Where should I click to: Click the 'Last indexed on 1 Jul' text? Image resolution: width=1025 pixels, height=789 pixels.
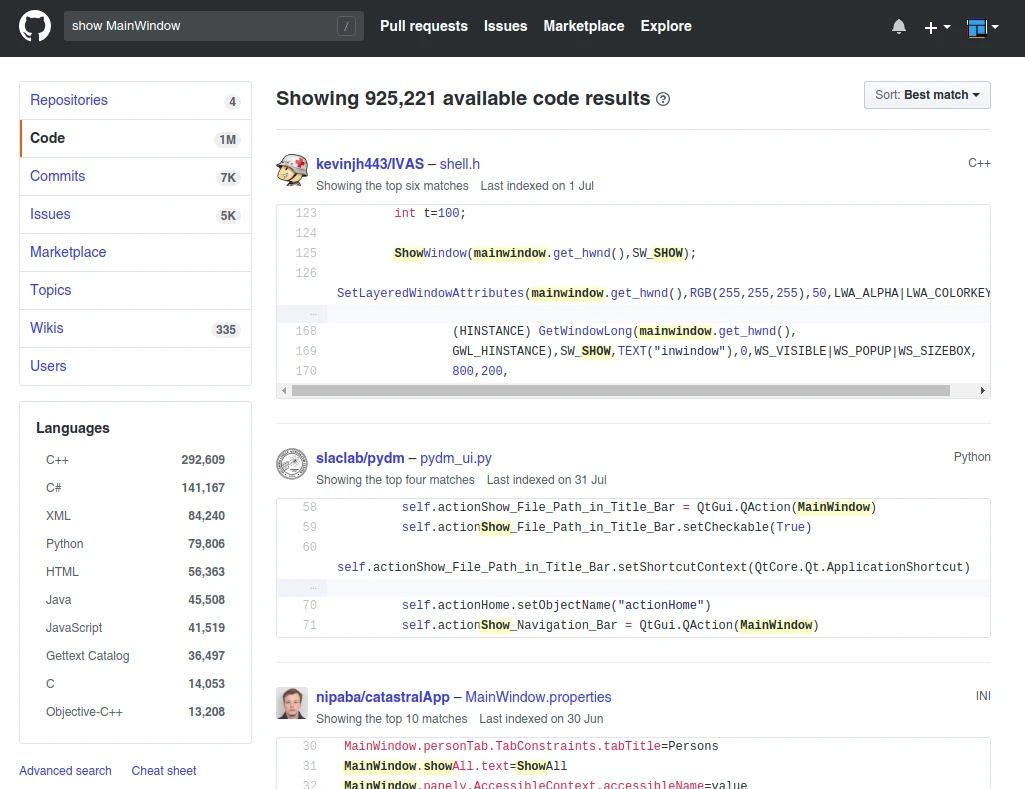click(537, 186)
